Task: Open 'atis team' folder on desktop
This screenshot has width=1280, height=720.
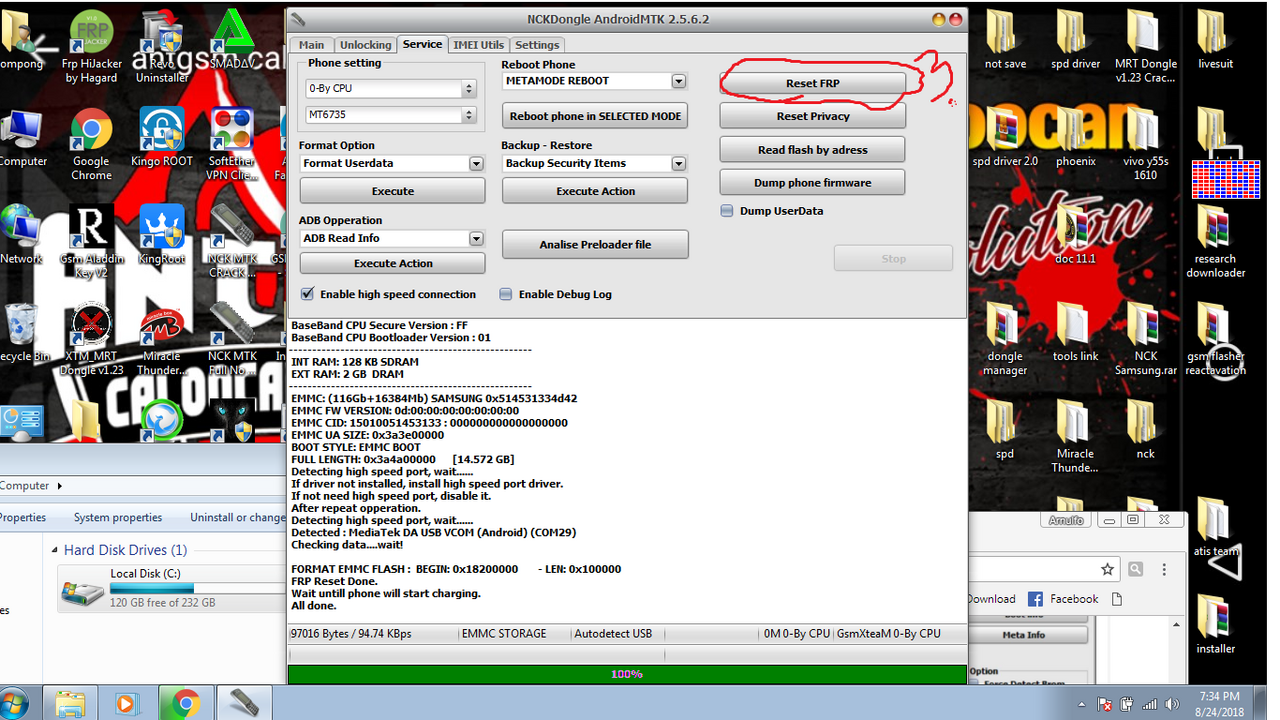Action: [x=1216, y=528]
